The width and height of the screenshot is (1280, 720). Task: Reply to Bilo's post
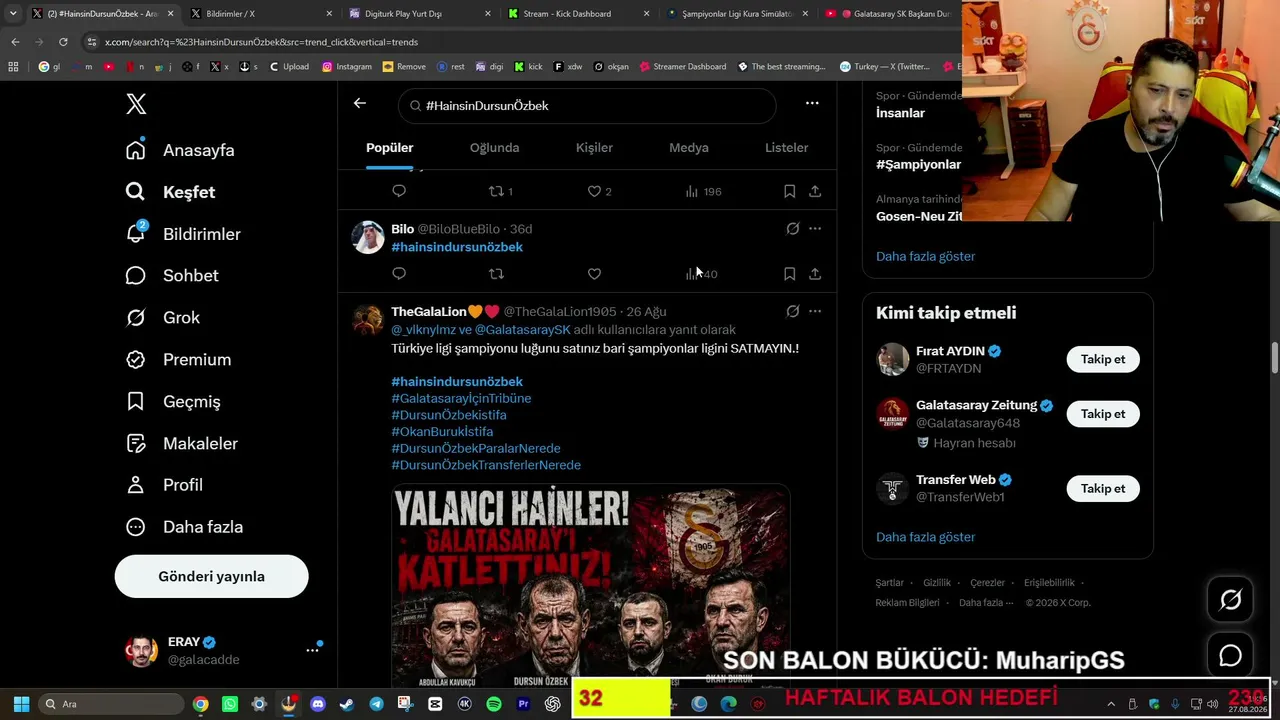pos(399,274)
